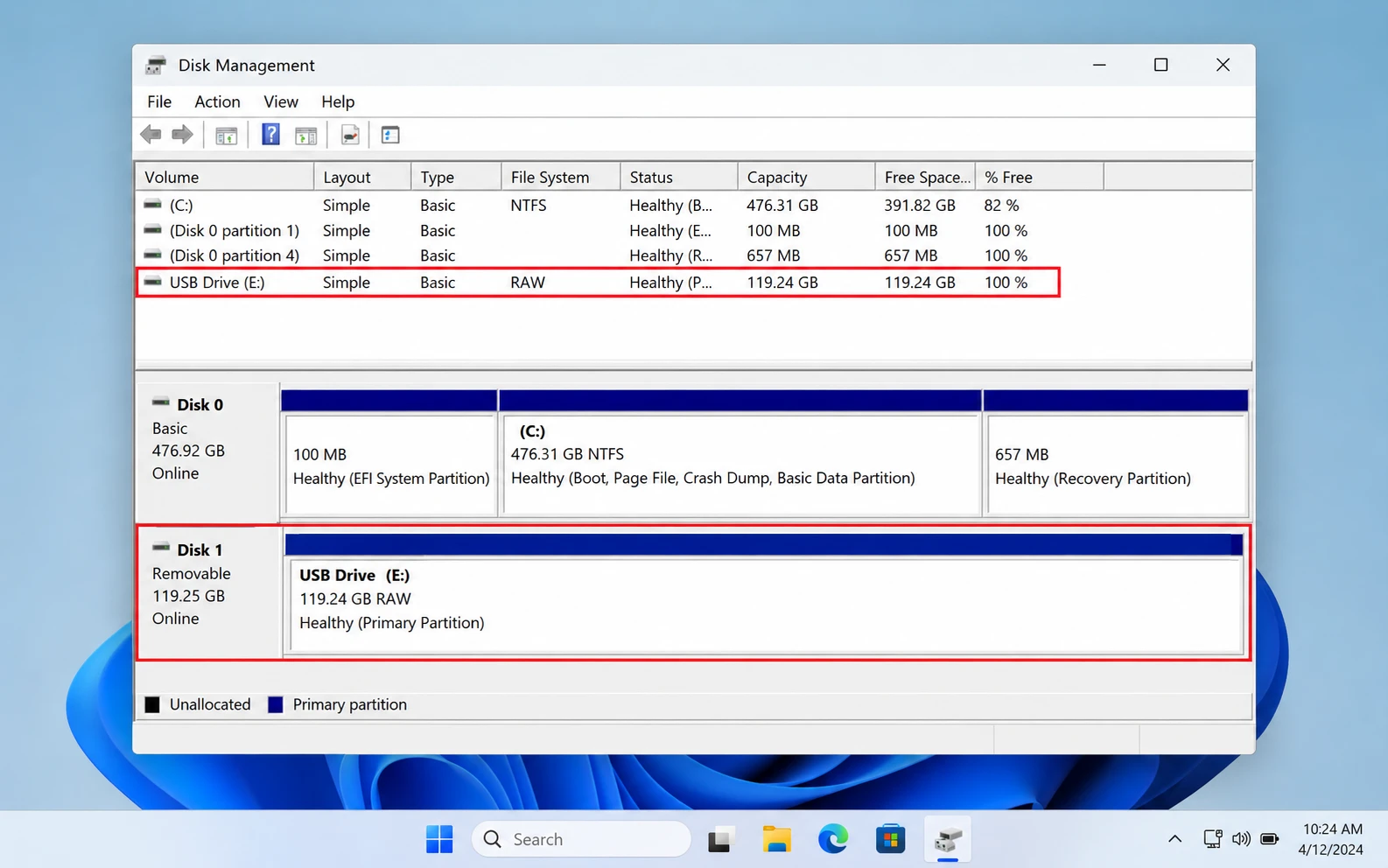Sort by the Volume column header
The height and width of the screenshot is (868, 1388).
click(225, 177)
